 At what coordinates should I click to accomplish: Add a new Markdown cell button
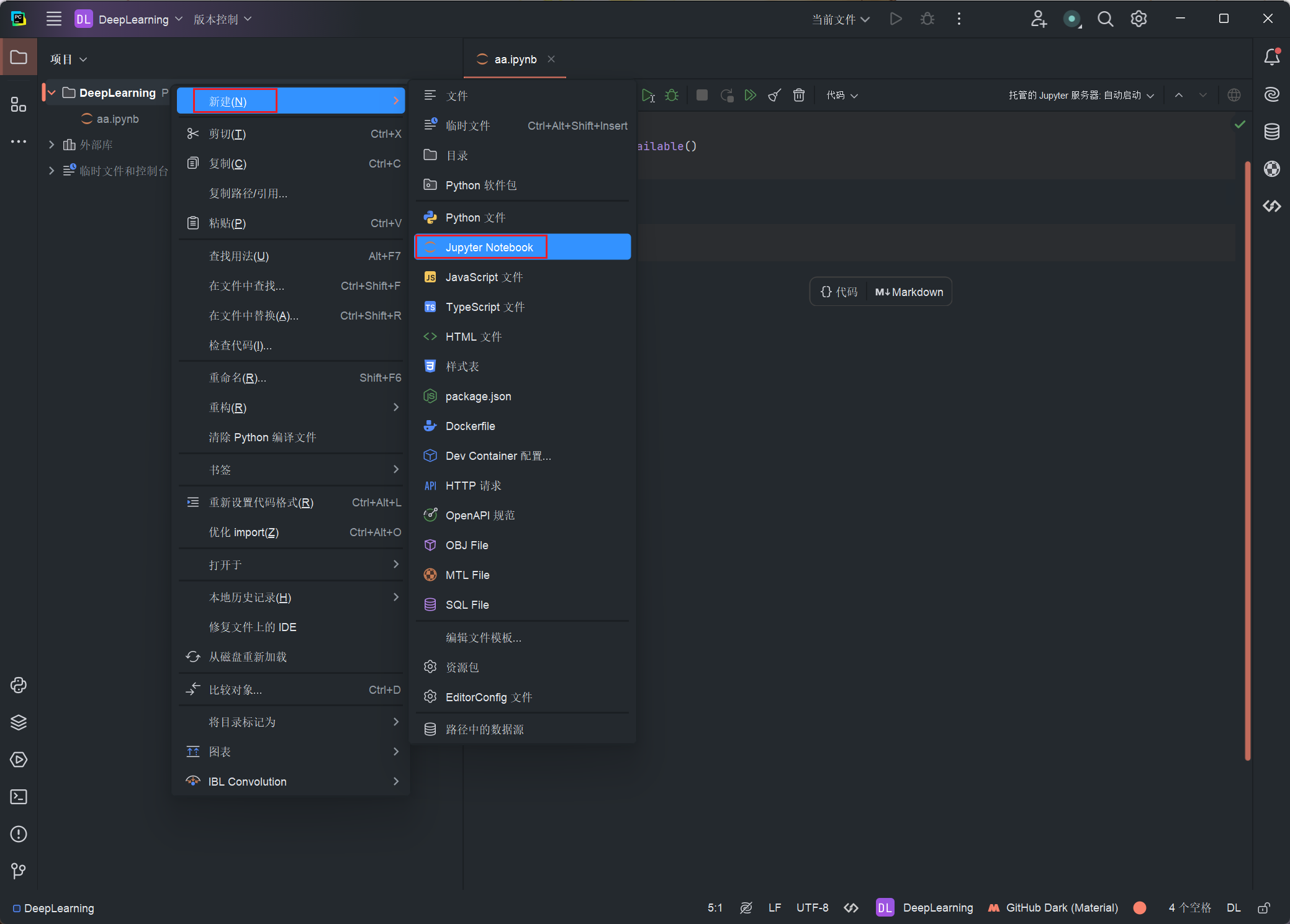(909, 292)
